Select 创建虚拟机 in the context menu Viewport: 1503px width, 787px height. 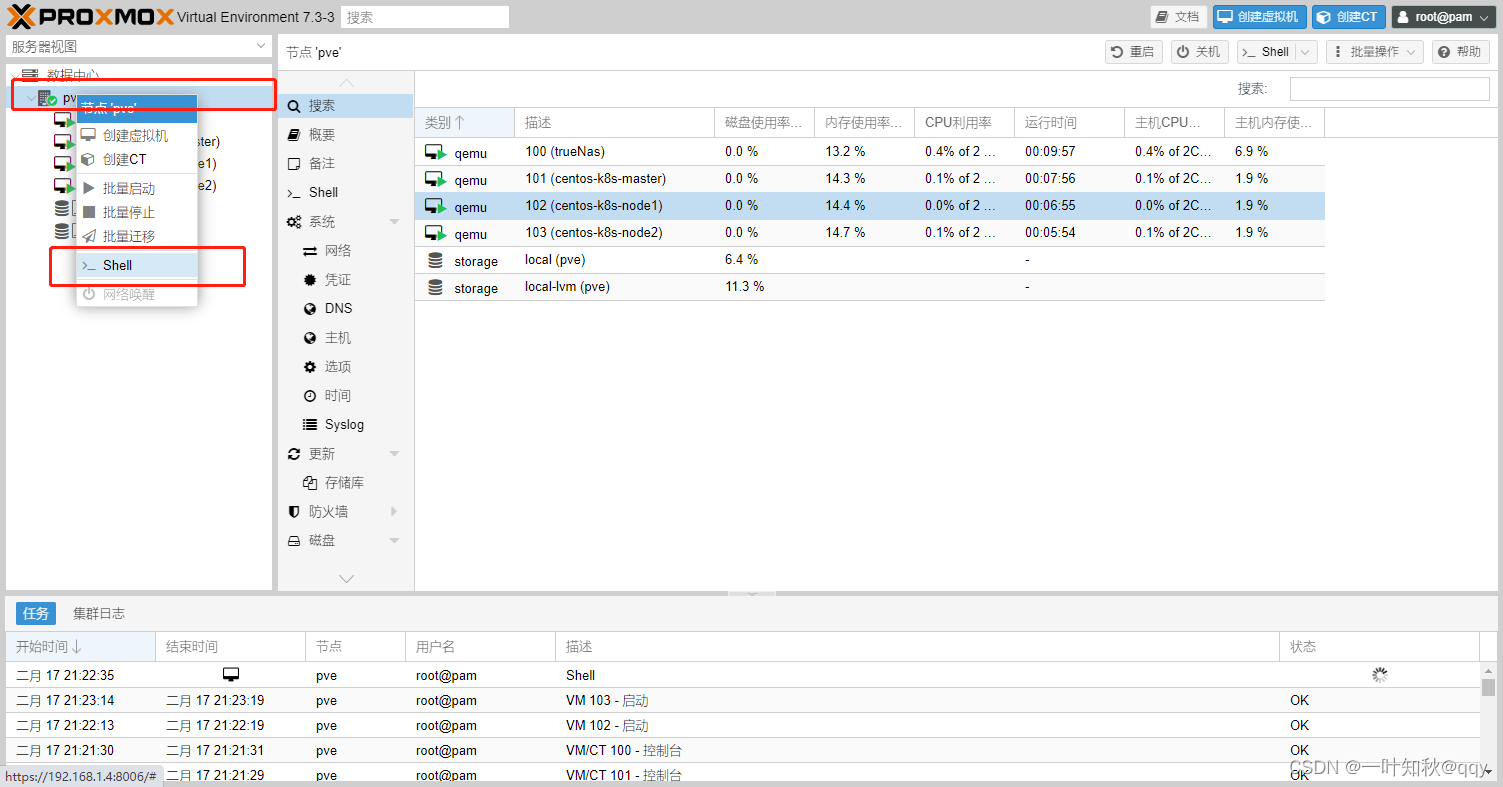pyautogui.click(x=136, y=135)
